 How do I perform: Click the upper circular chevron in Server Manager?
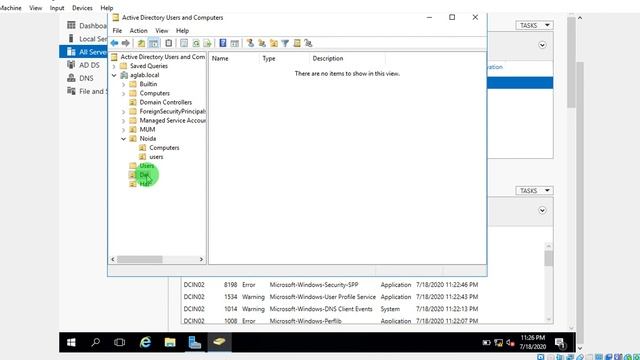coord(542,45)
